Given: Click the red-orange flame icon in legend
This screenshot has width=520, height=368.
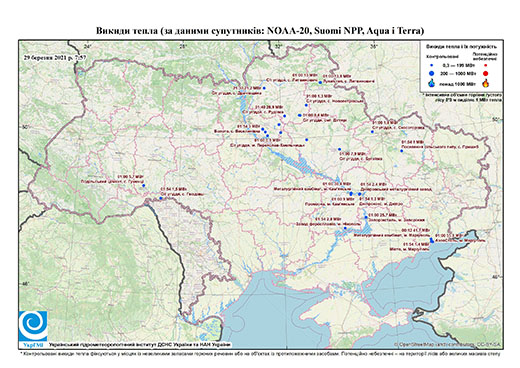Looking at the screenshot, I should [486, 83].
